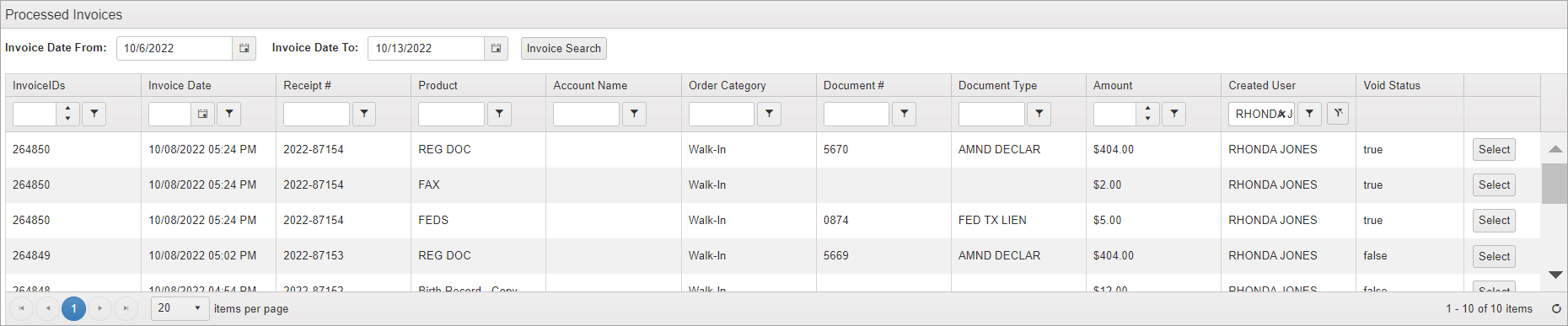Screen dimensions: 1568x326
Task: Sort by the Void Status column header
Action: (1392, 85)
